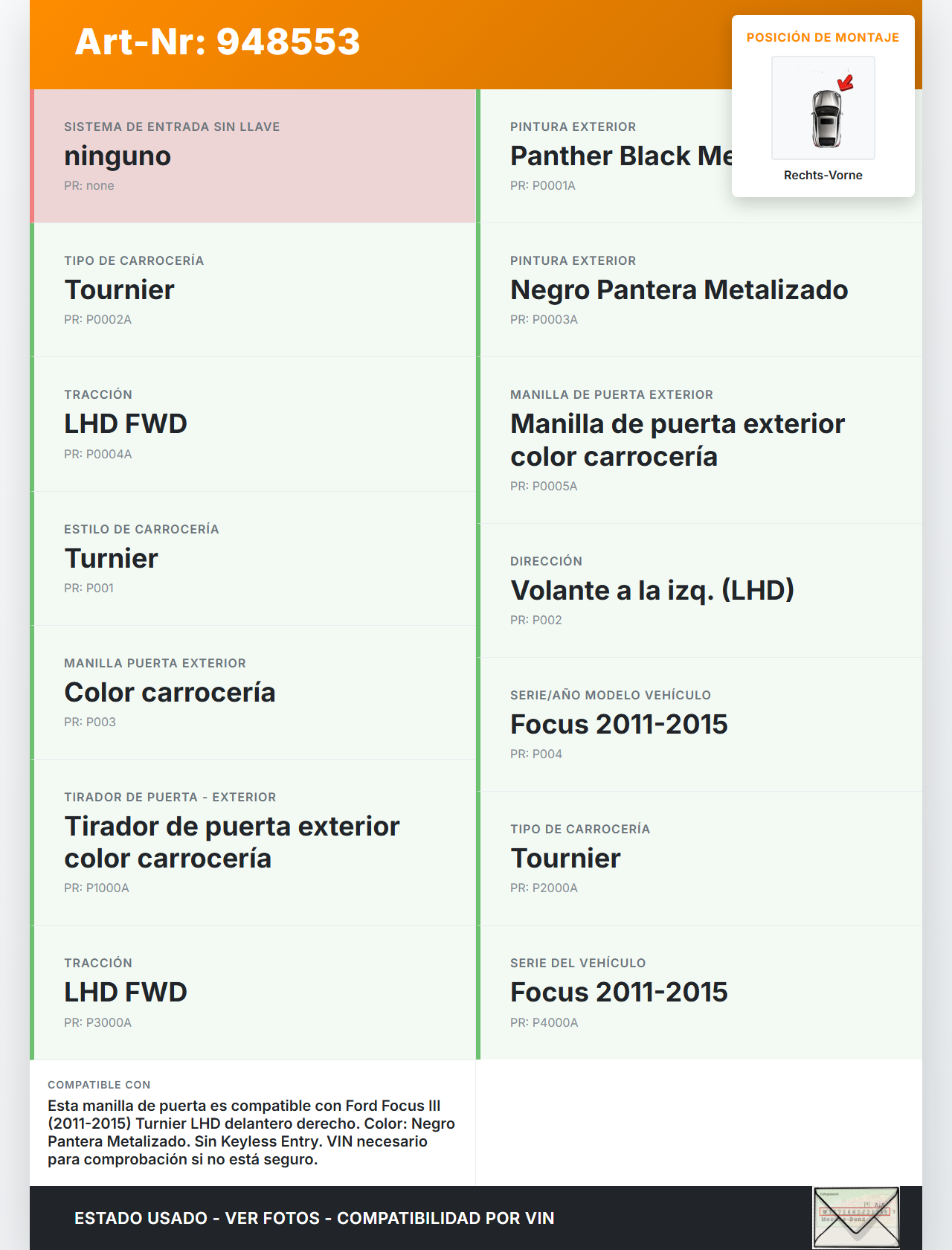952x1250 pixels.
Task: Select the 'ninguno' keyless entry card
Action: coord(253,156)
